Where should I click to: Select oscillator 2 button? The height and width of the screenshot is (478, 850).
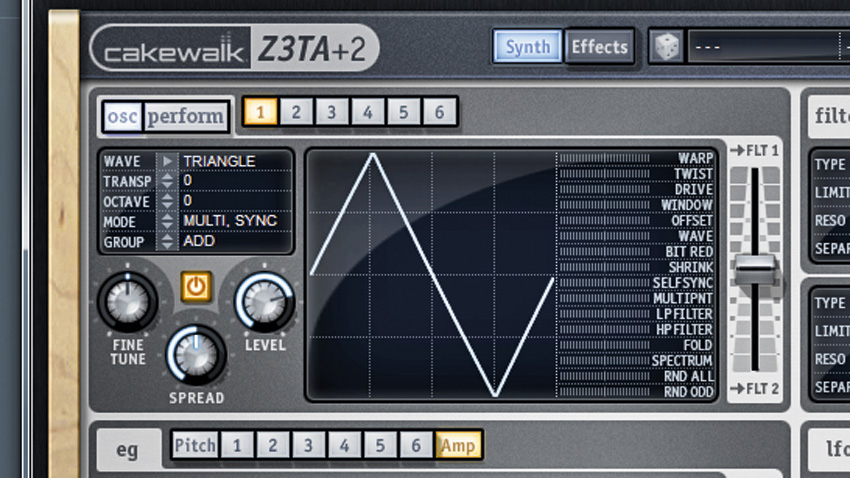click(296, 112)
